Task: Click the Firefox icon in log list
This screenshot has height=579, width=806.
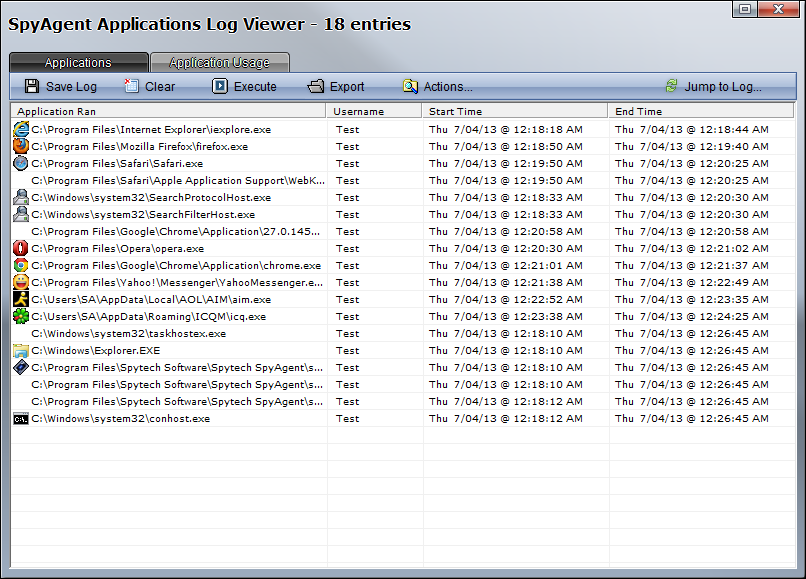Action: [x=20, y=147]
